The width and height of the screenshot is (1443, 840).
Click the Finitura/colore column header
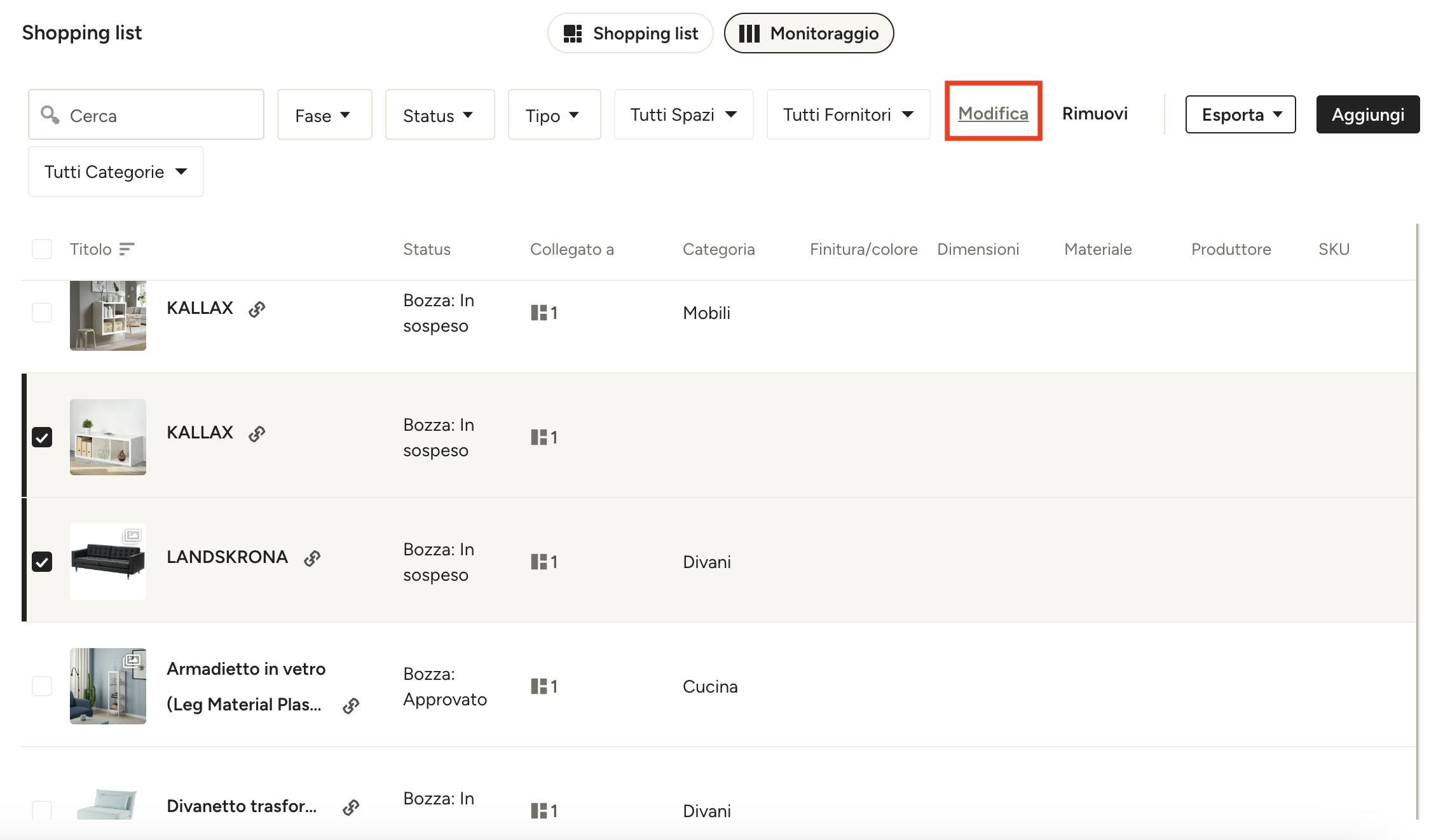pos(863,249)
